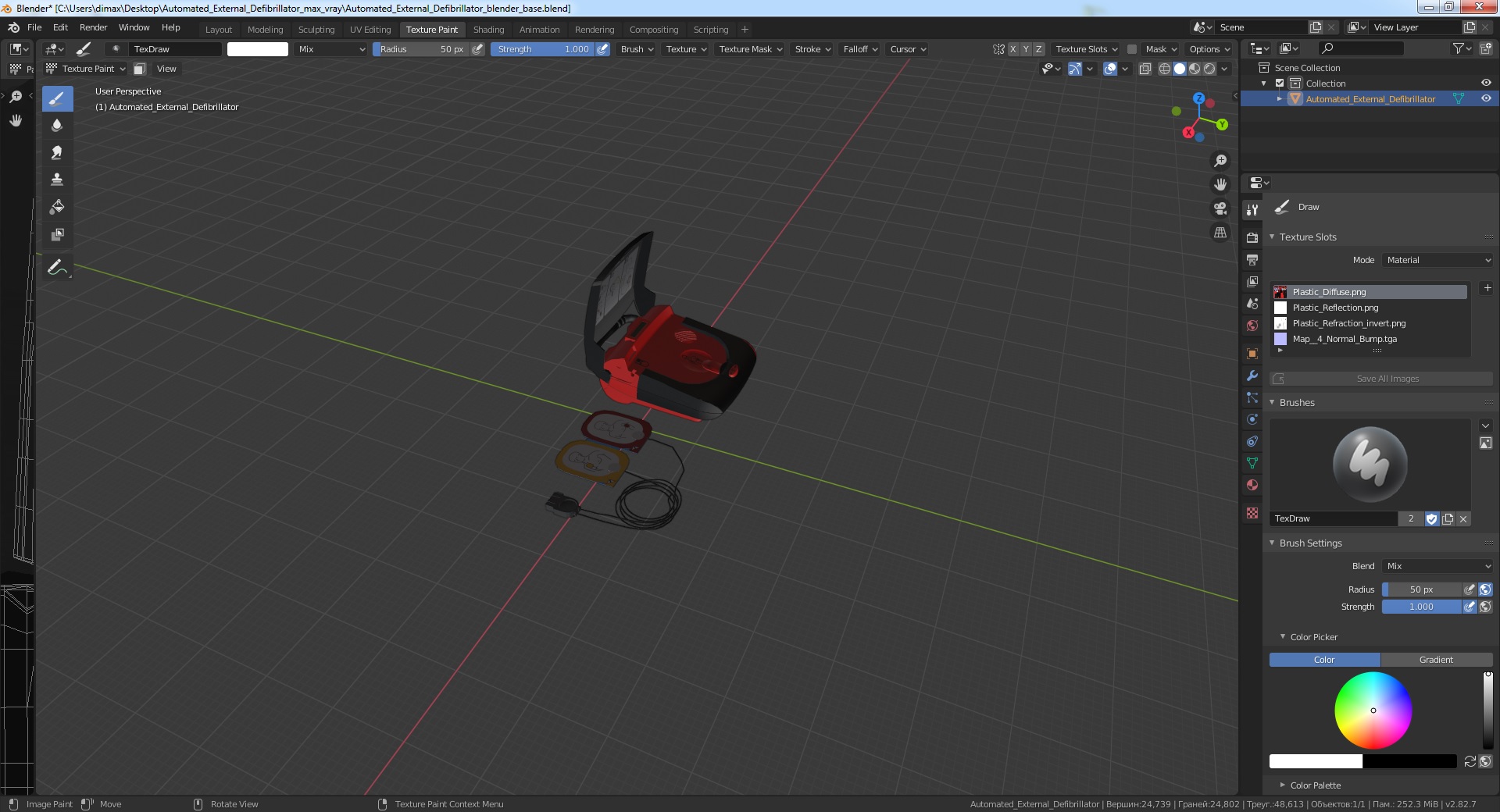This screenshot has height=812, width=1500.
Task: Open the viewport View menu
Action: point(166,69)
